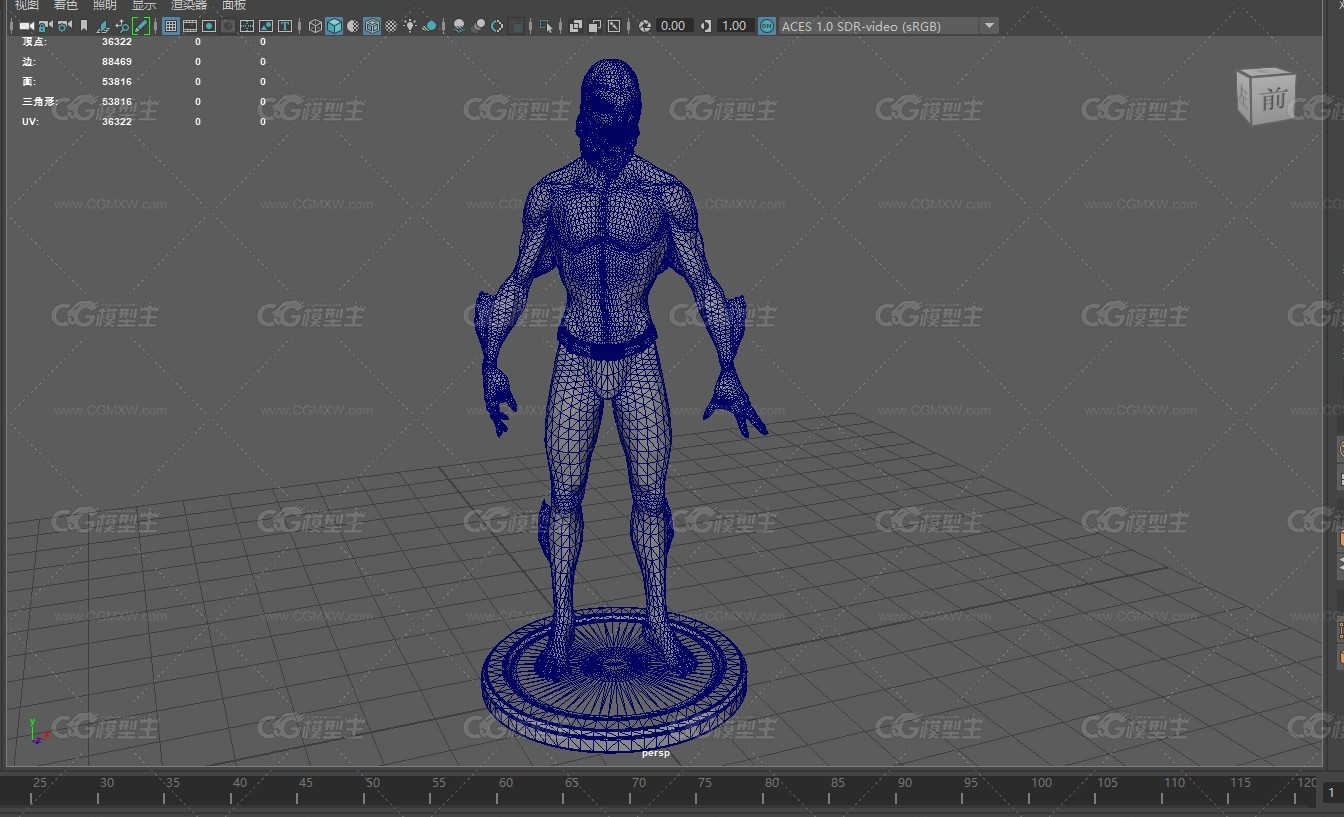Activate the 2D Pan/Zoom icon
Screen dimensions: 1344x817
(x=122, y=26)
